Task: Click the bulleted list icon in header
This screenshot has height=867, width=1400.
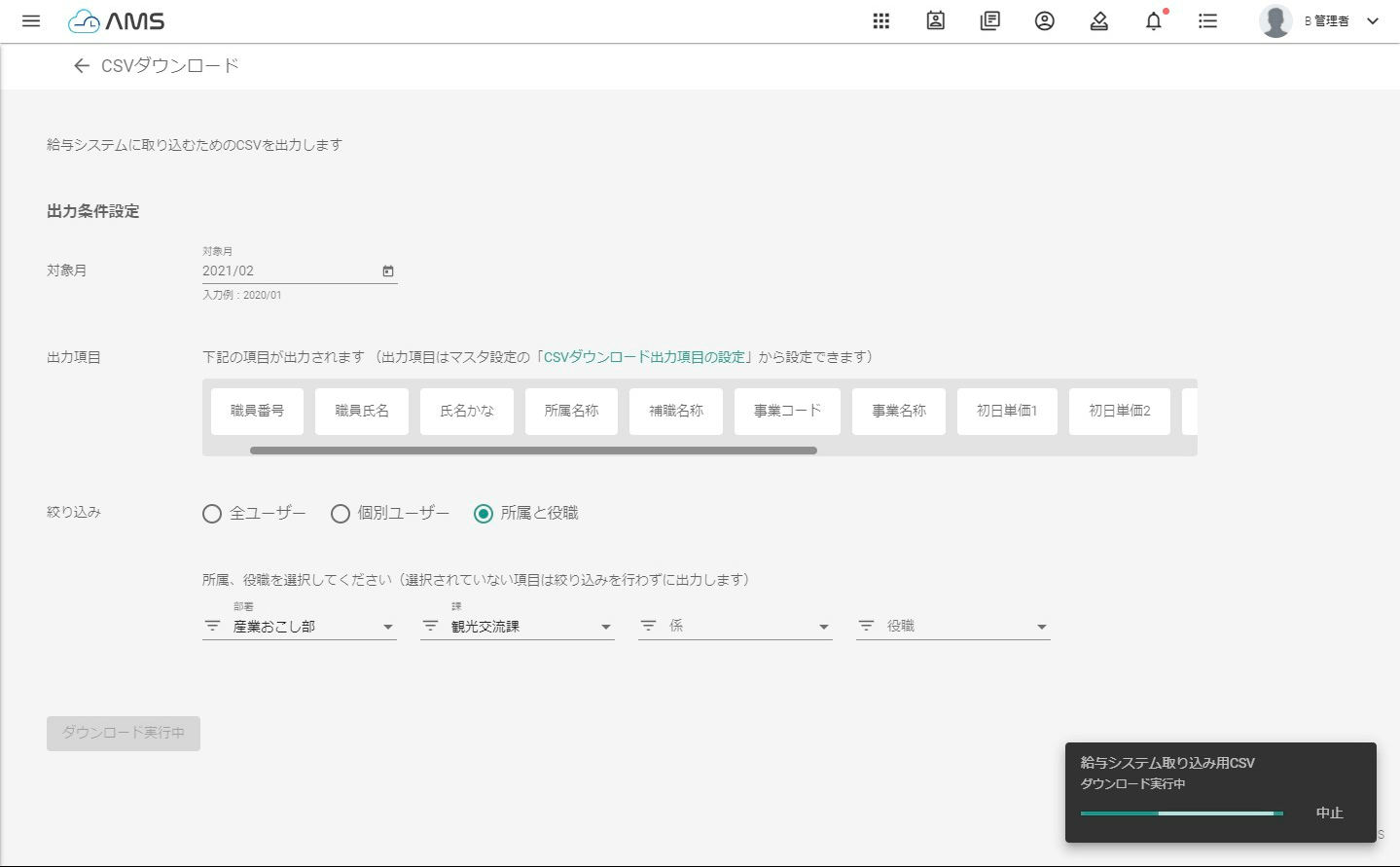Action: pyautogui.click(x=1208, y=21)
